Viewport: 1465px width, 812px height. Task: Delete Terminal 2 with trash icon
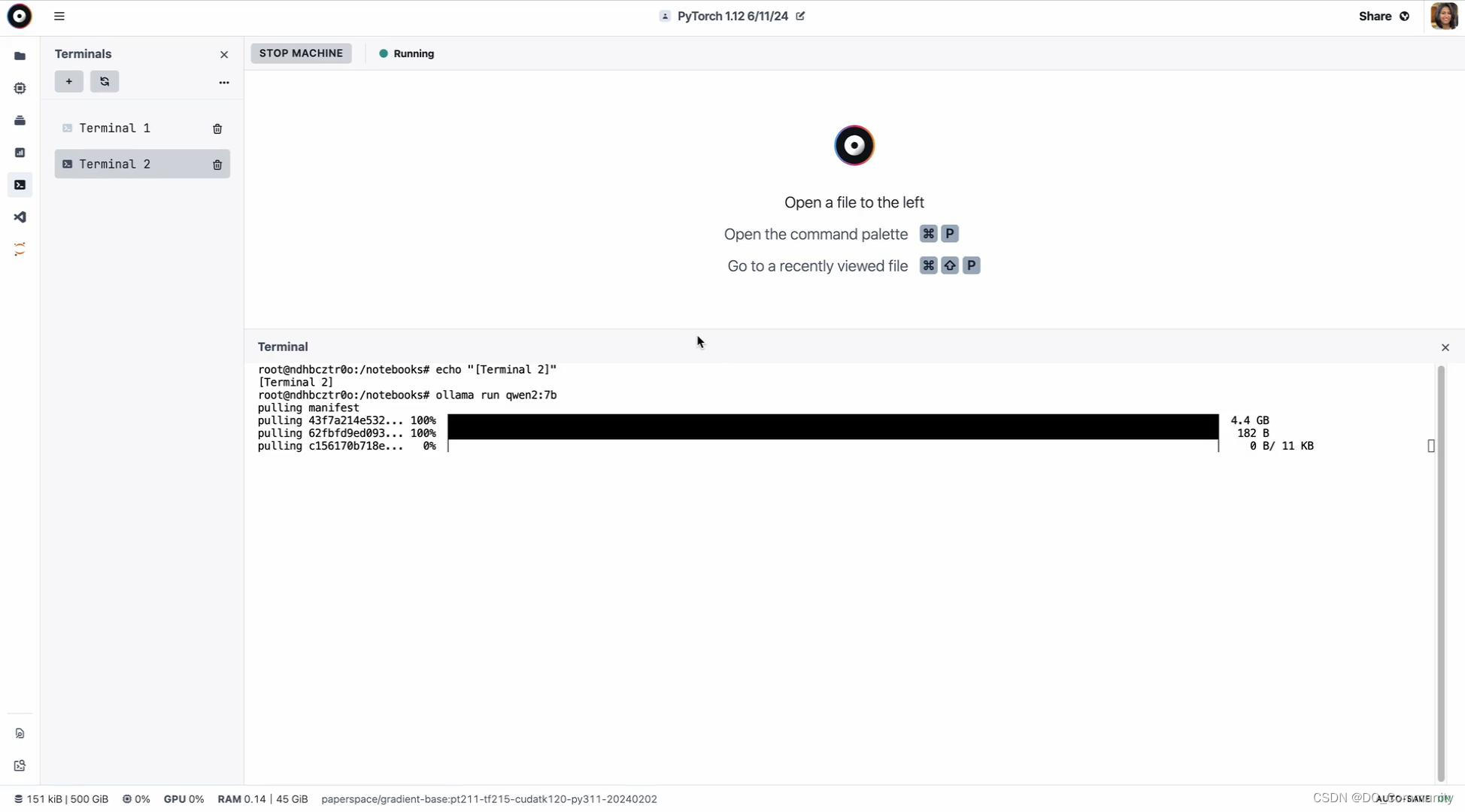[x=217, y=165]
